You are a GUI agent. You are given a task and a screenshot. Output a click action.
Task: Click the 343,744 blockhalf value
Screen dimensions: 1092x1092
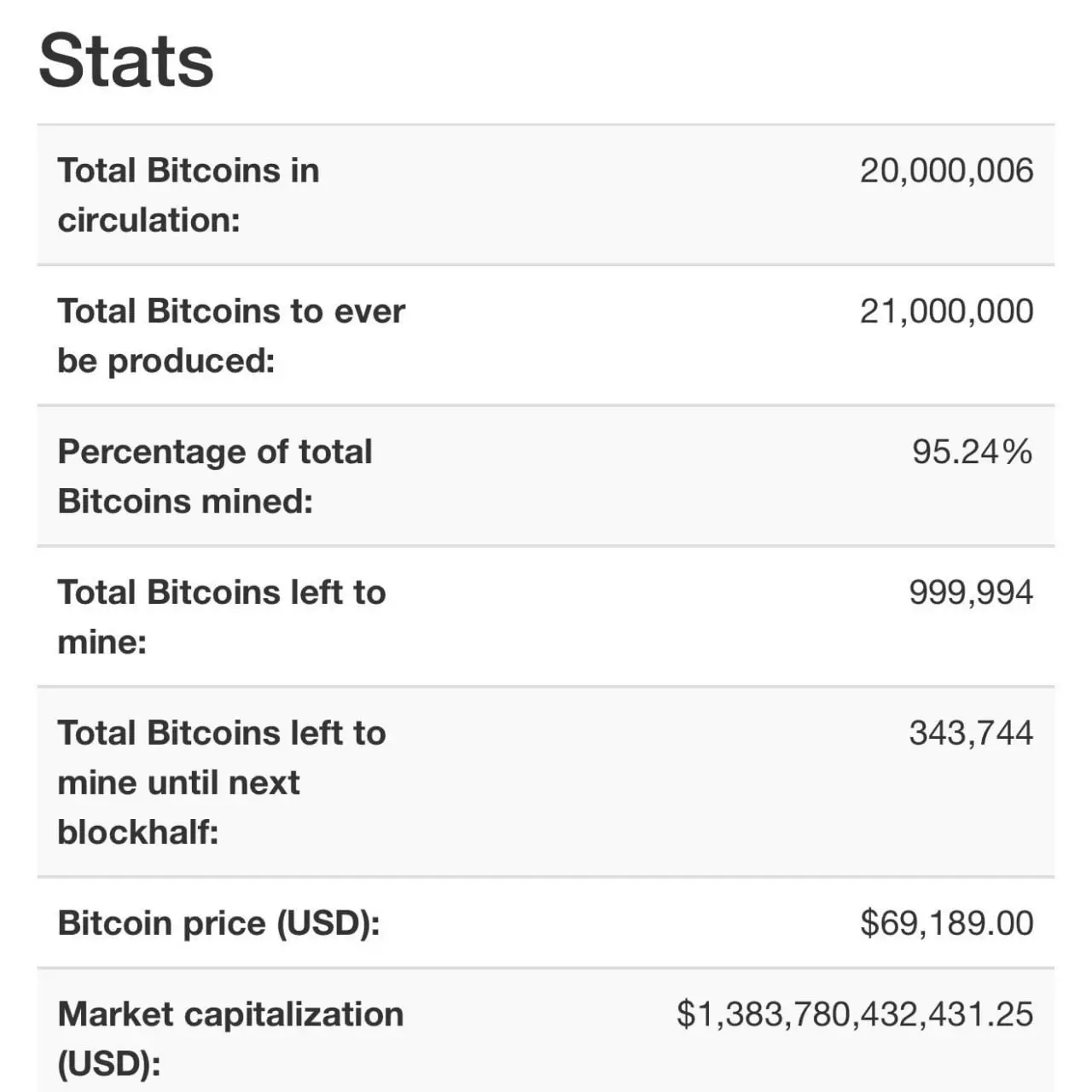[971, 734]
